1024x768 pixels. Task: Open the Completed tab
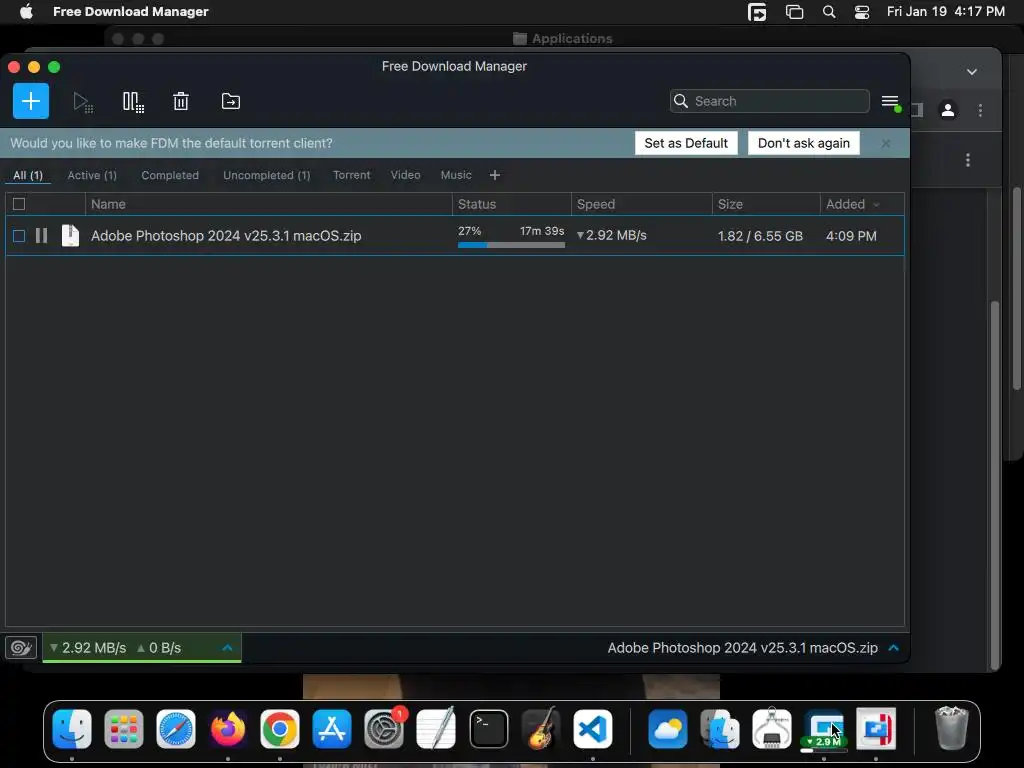[x=170, y=175]
